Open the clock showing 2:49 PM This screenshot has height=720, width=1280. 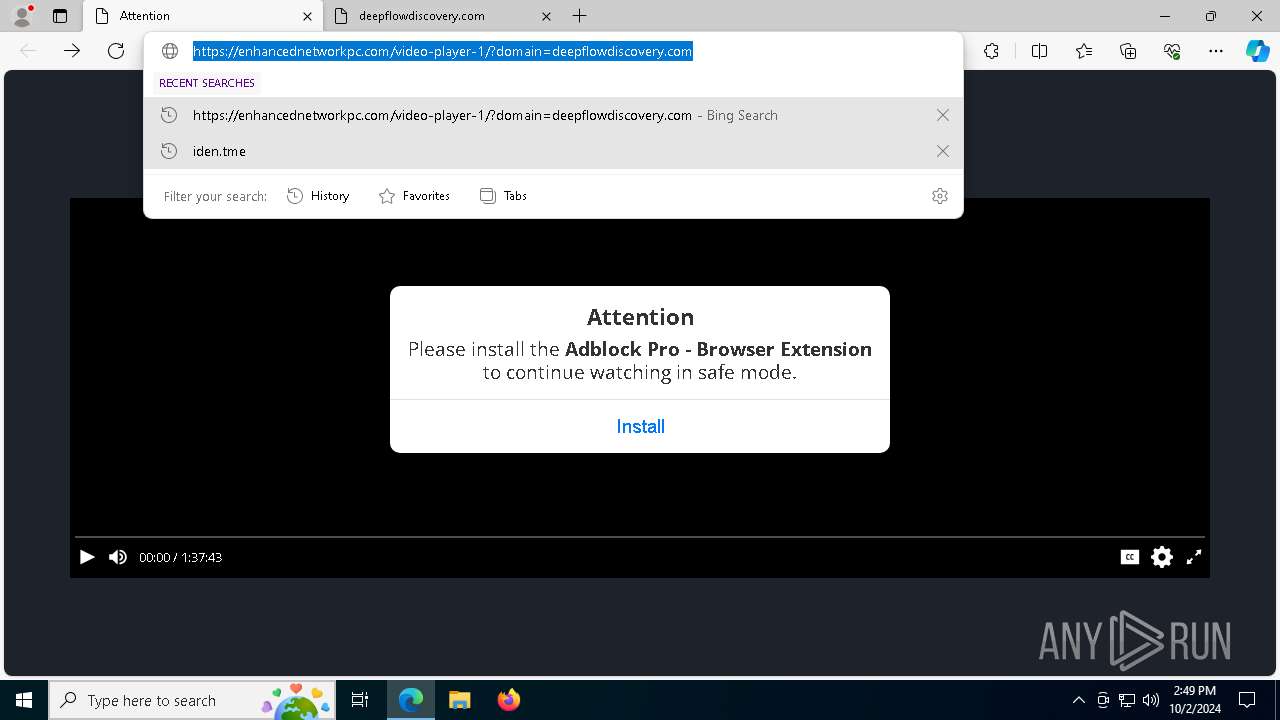(x=1195, y=700)
